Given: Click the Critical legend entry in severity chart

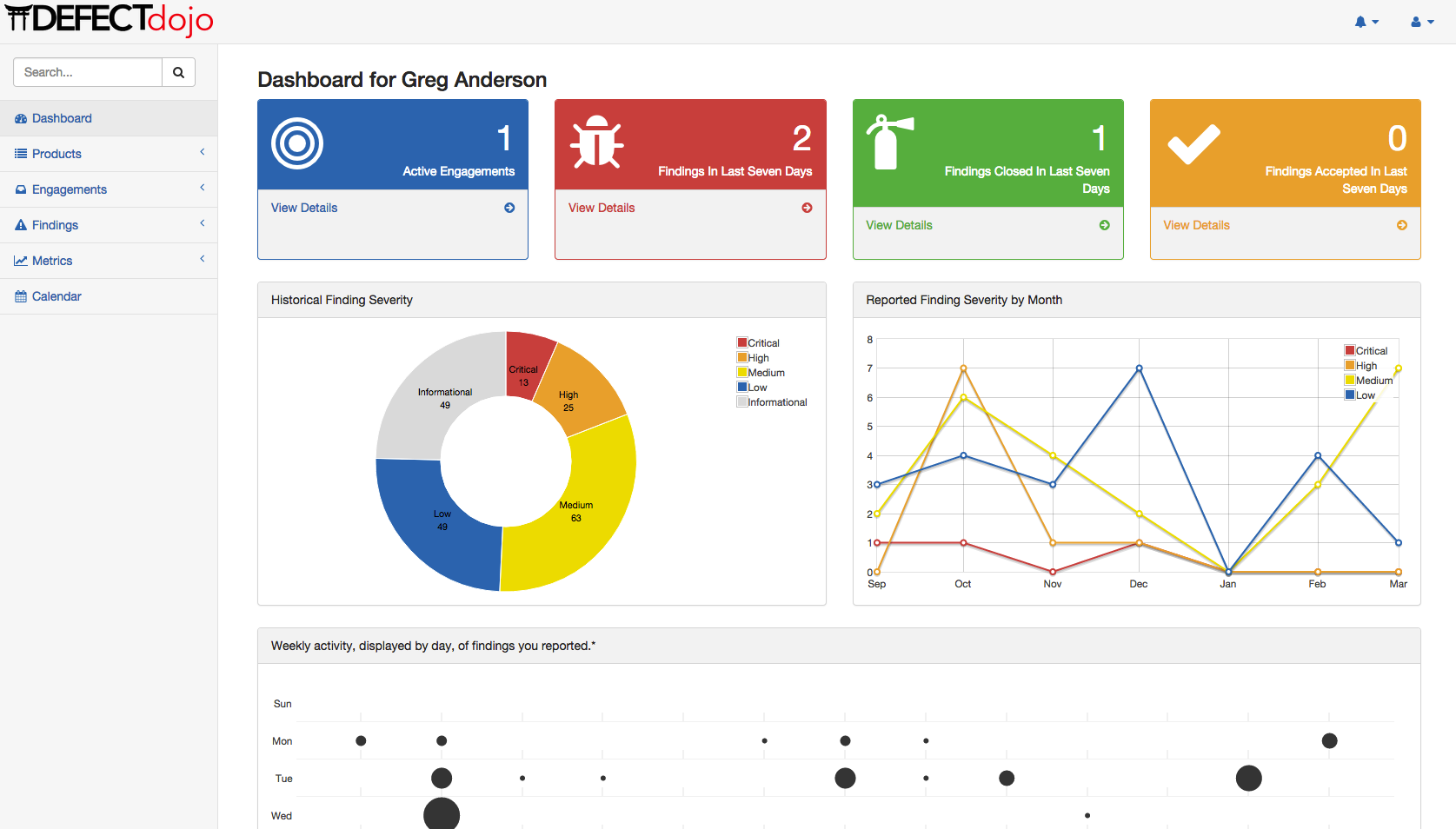Looking at the screenshot, I should point(758,342).
